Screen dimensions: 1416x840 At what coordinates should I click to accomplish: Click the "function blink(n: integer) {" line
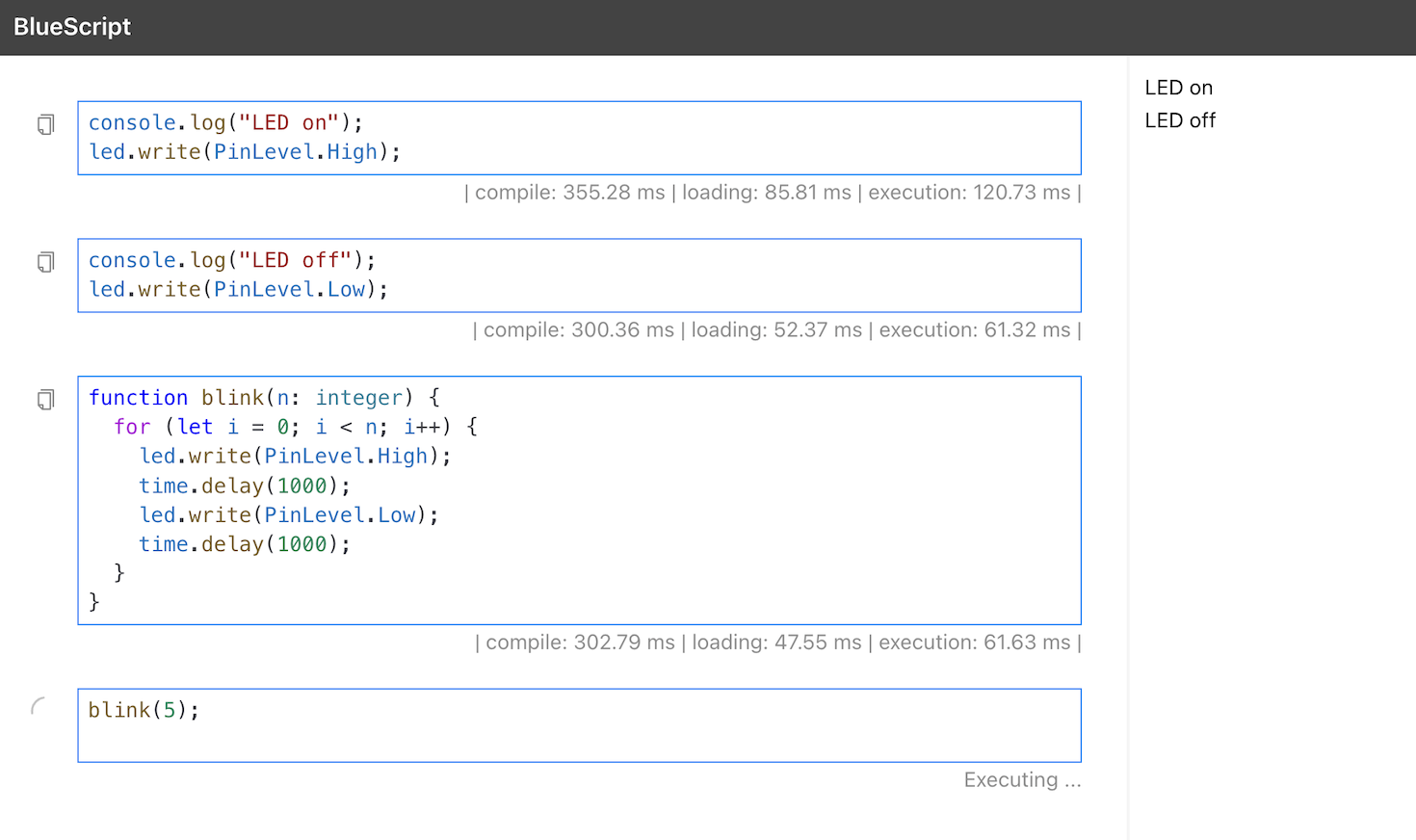click(x=265, y=398)
